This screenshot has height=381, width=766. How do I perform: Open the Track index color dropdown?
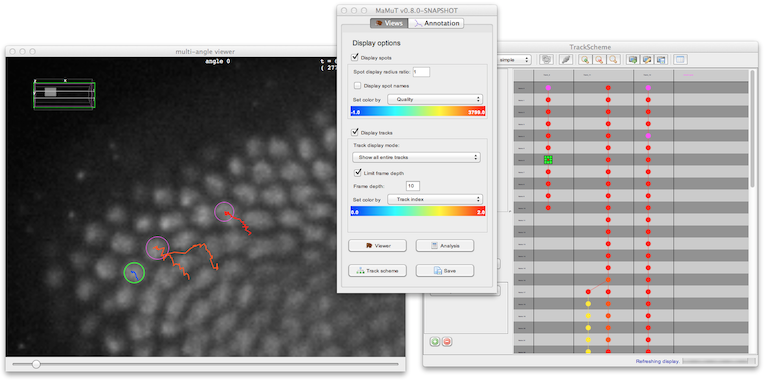click(435, 199)
